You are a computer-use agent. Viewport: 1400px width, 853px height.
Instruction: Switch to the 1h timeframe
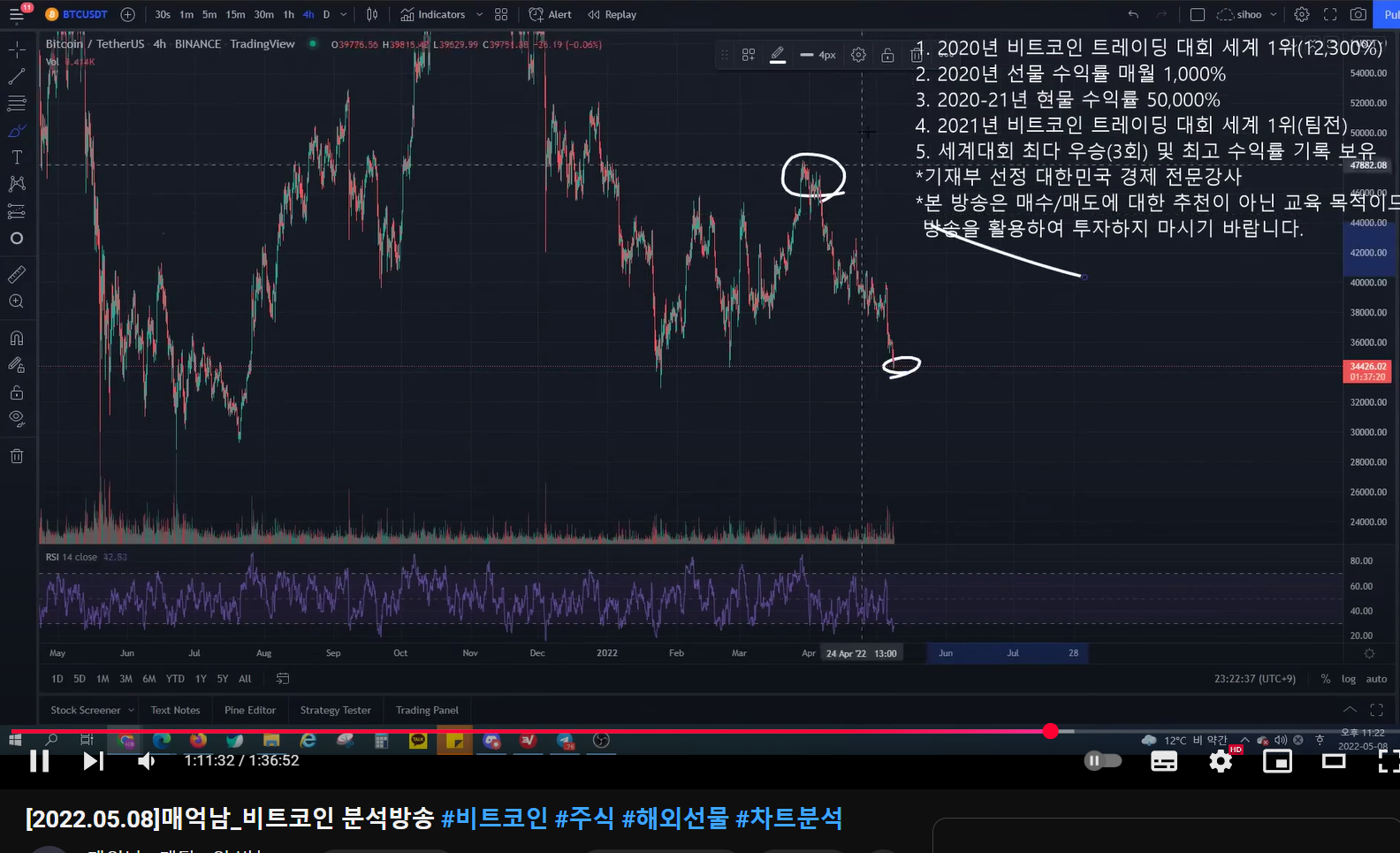(288, 14)
